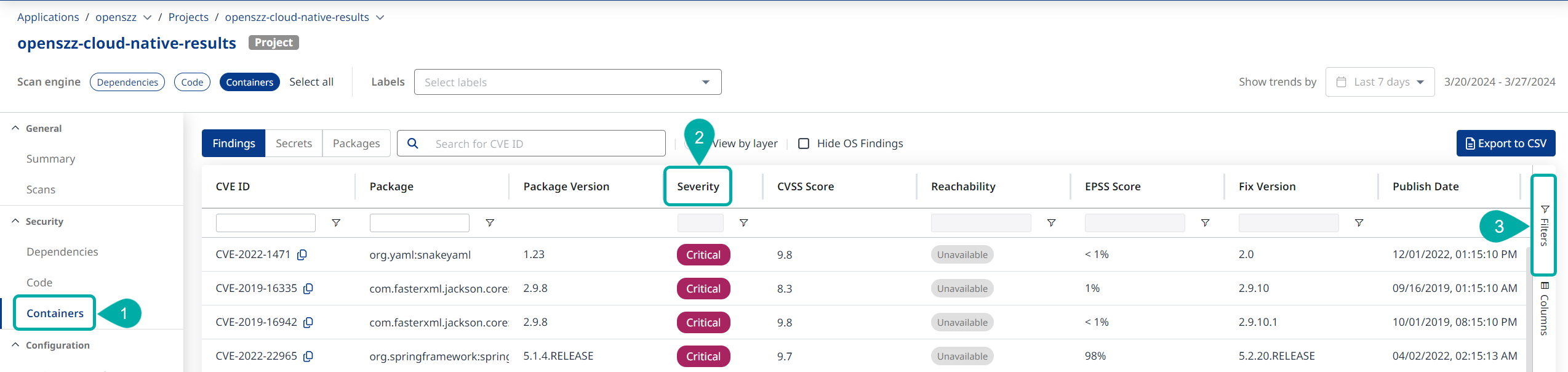Viewport: 1568px width, 372px height.
Task: Open the EPSS Score filter icon
Action: [1205, 223]
